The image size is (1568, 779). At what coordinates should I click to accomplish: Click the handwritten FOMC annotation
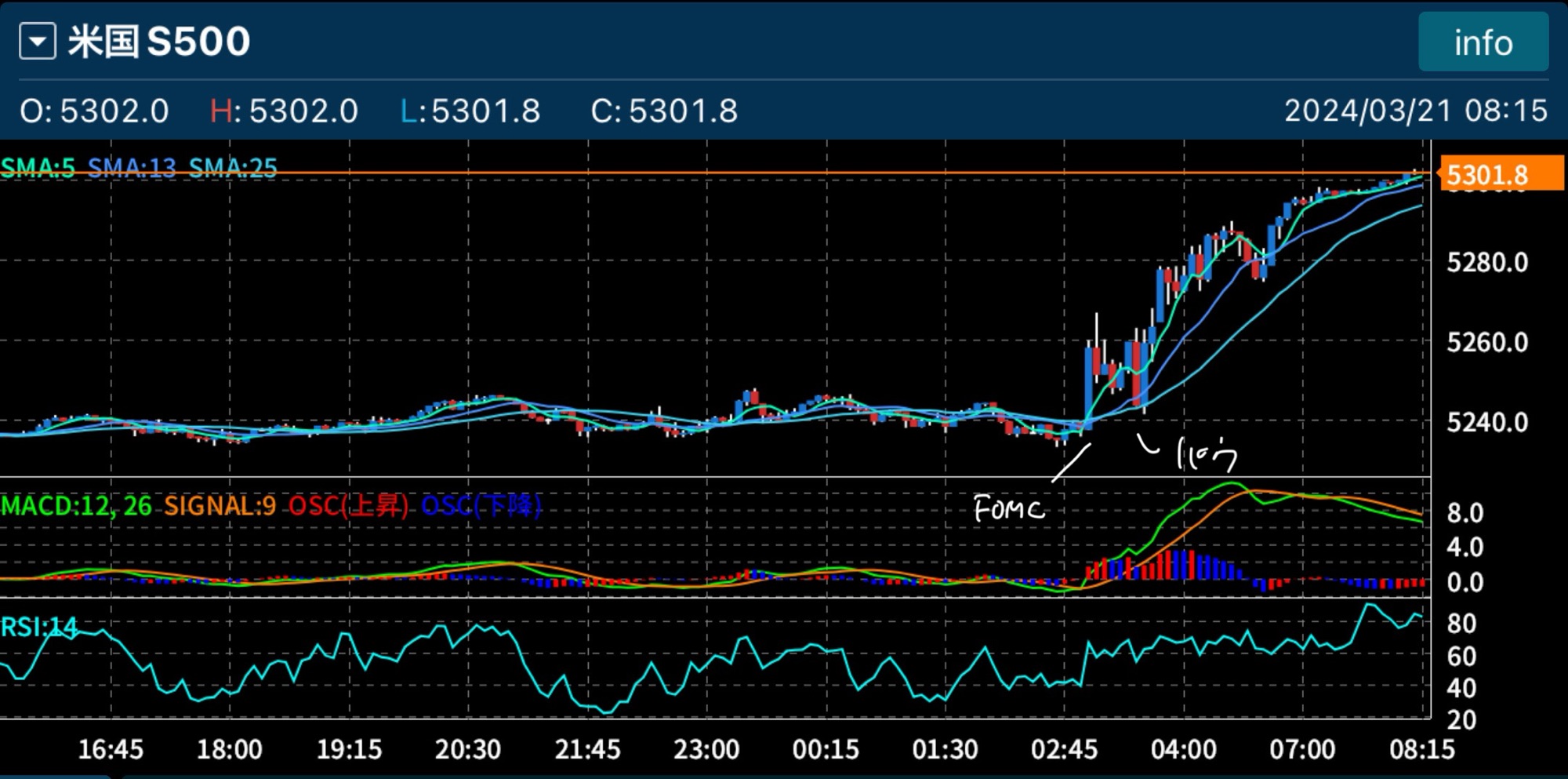(x=1008, y=510)
